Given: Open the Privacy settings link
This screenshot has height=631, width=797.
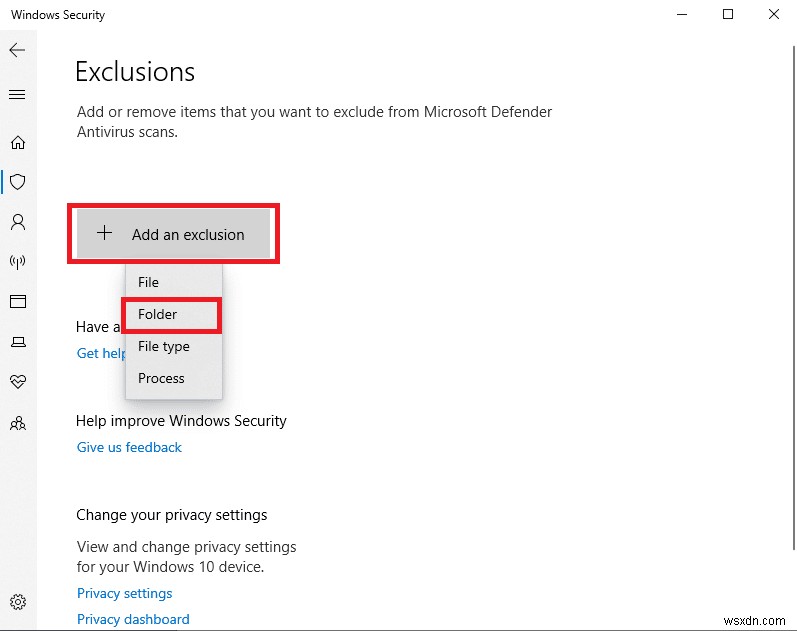Looking at the screenshot, I should (124, 593).
